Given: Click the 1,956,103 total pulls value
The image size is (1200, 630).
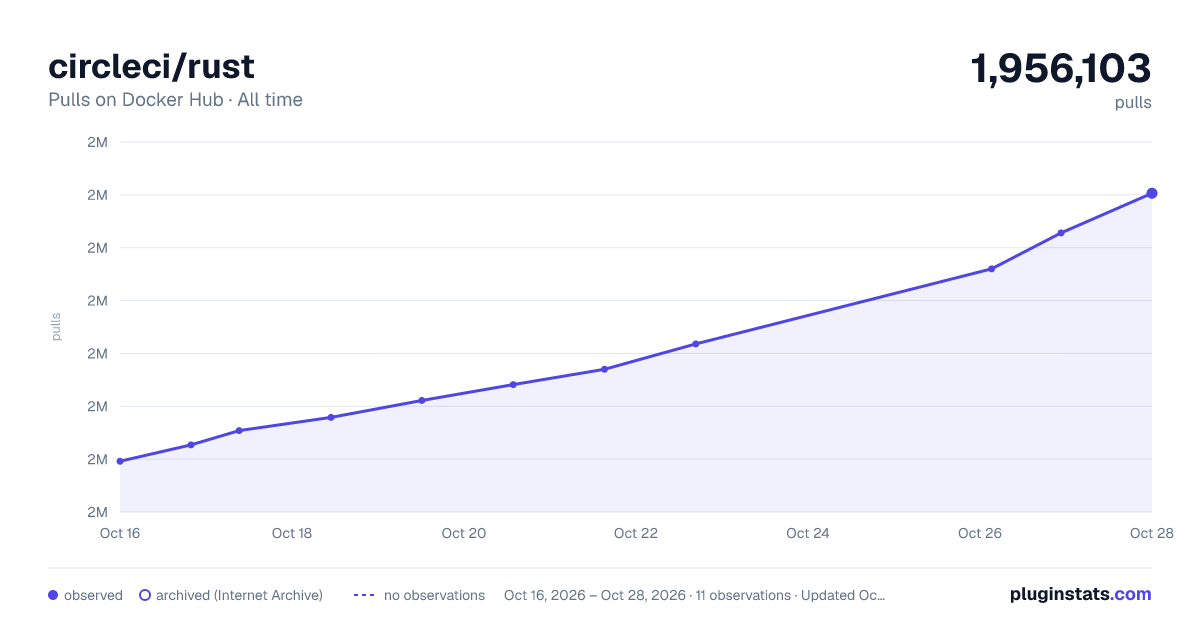Looking at the screenshot, I should click(1061, 69).
